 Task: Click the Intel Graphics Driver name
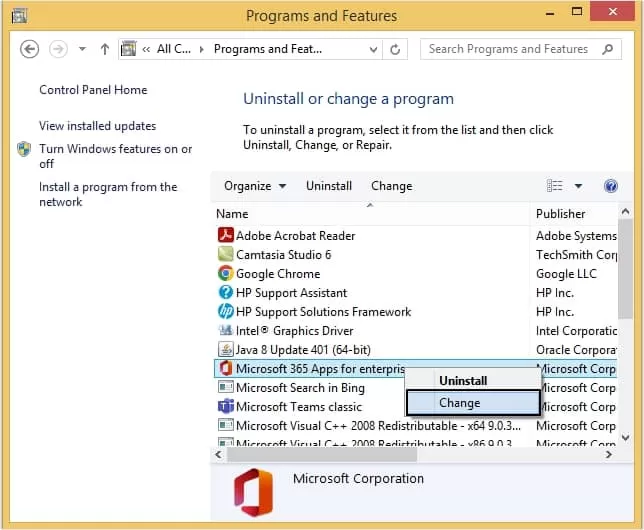pyautogui.click(x=294, y=331)
